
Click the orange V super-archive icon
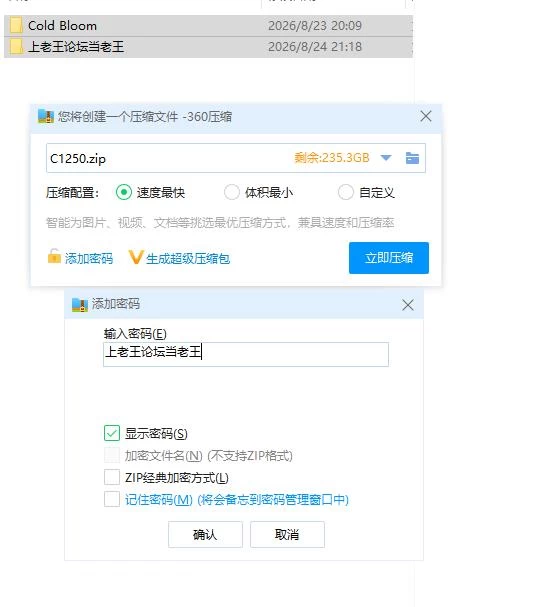pos(136,257)
